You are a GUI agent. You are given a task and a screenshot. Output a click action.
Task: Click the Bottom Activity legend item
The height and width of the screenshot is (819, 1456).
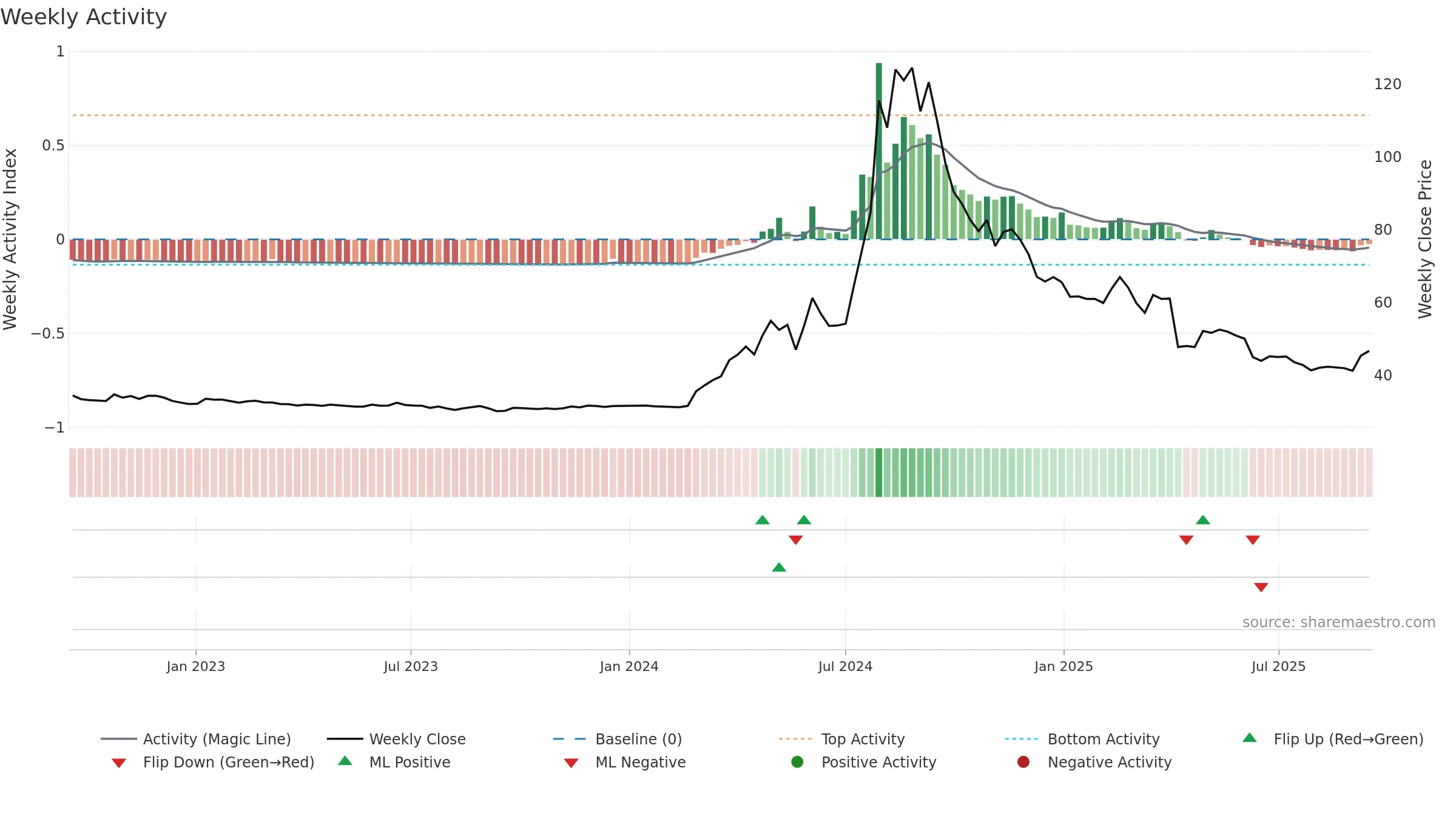(x=1082, y=739)
